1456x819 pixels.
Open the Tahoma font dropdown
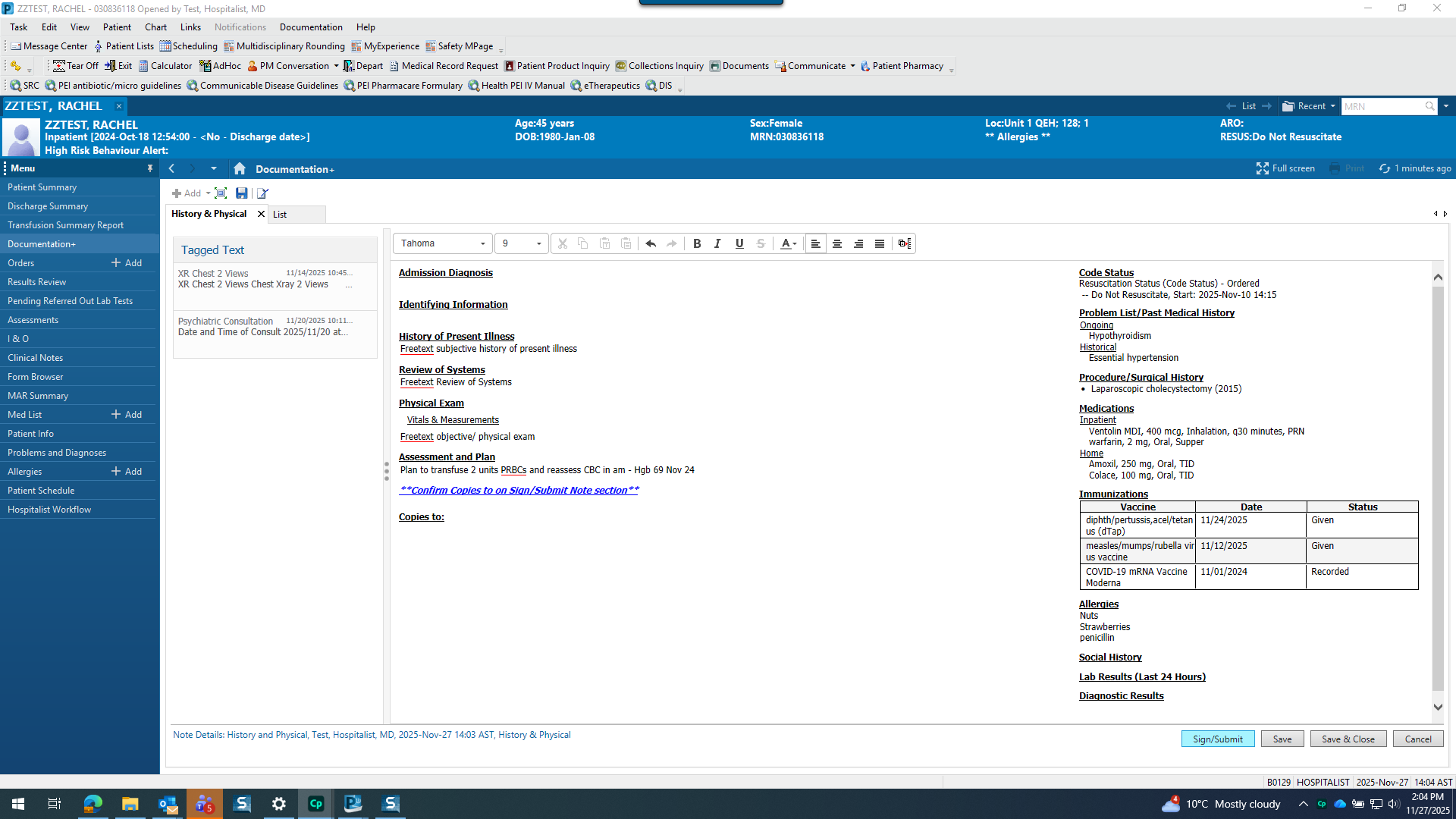482,243
